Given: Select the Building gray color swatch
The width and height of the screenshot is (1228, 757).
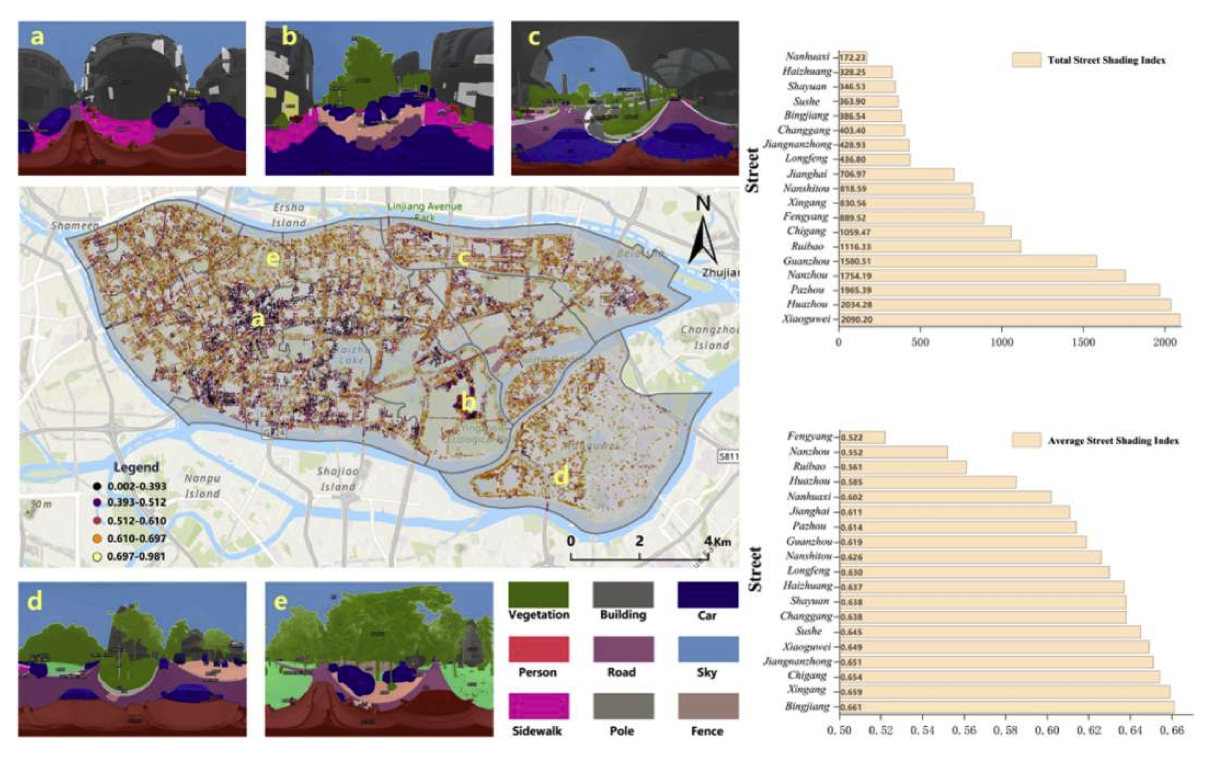Looking at the screenshot, I should click(x=625, y=596).
